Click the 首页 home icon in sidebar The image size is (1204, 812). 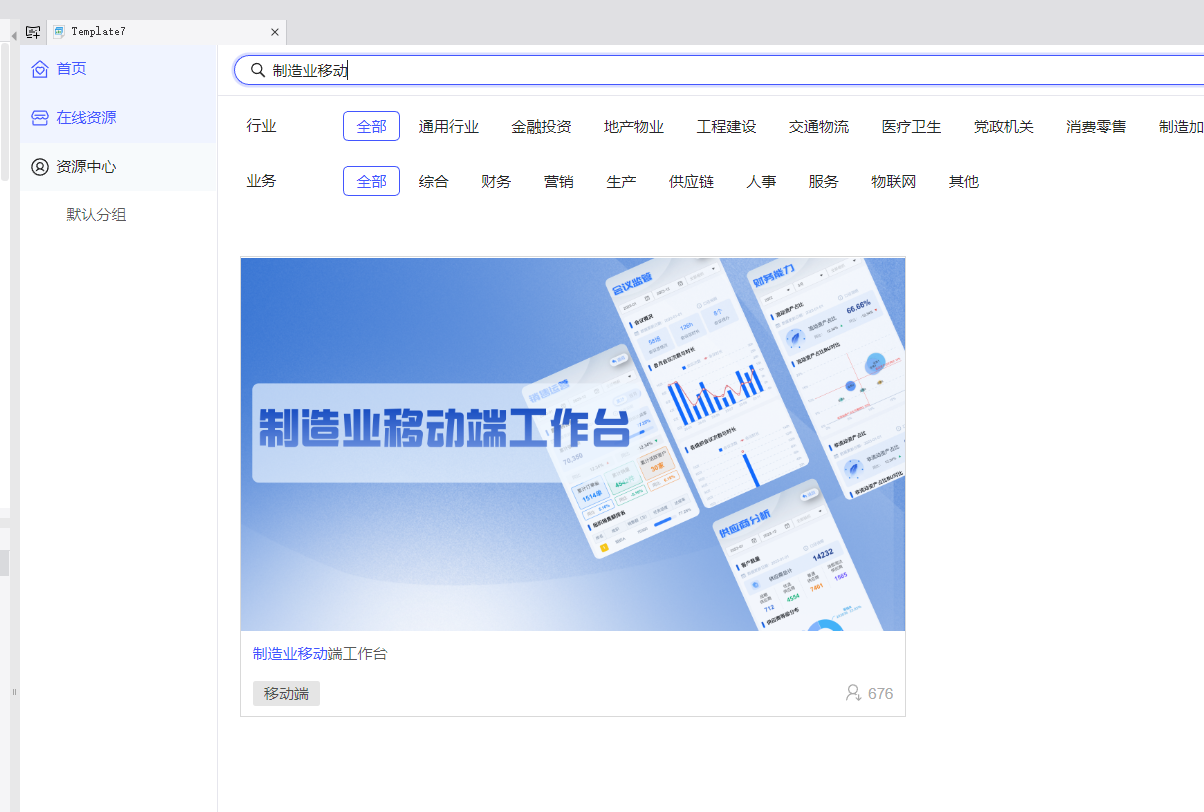pos(40,69)
